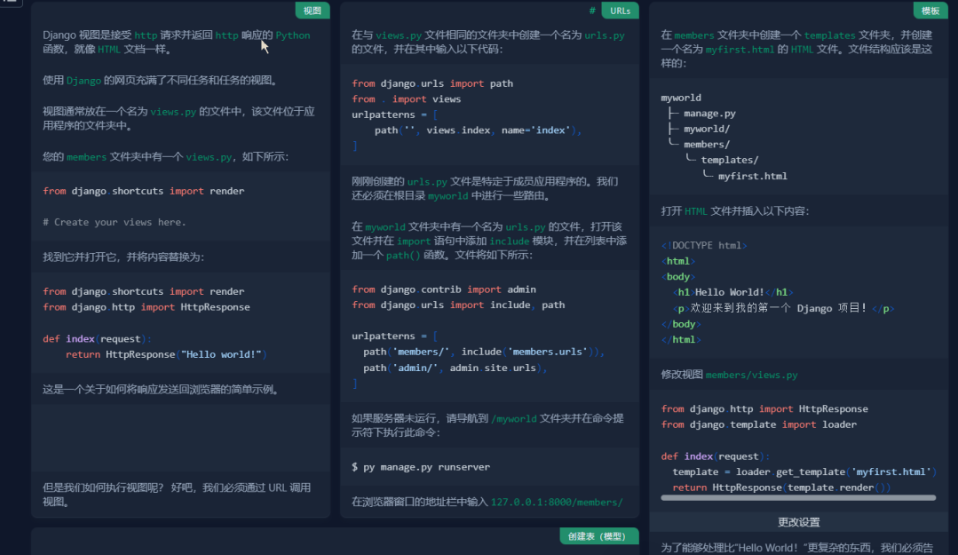Click the members/ folder in the file tree
The height and width of the screenshot is (555, 958).
coord(706,145)
